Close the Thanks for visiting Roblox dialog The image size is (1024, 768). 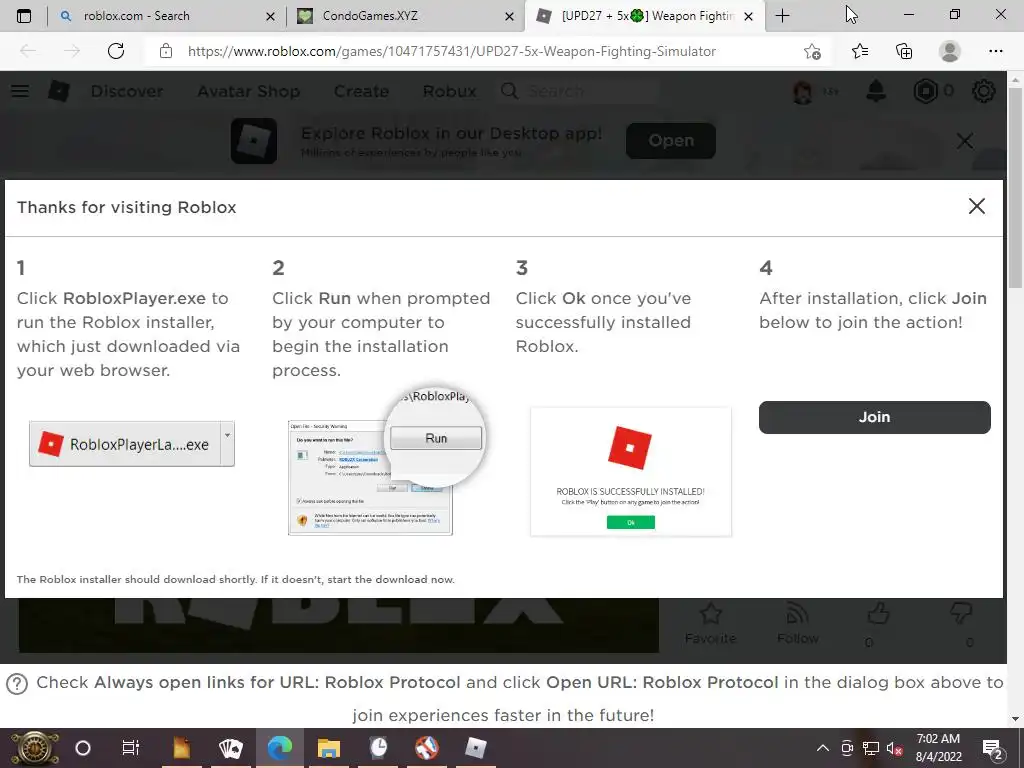976,206
